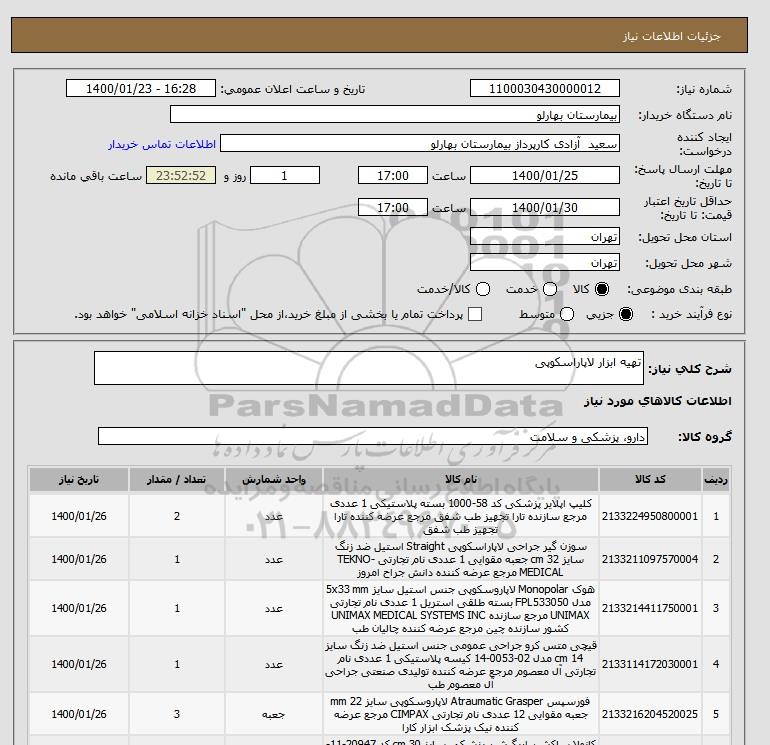This screenshot has width=770, height=745.
Task: Click product code 2133214411750001
Action: click(x=650, y=608)
